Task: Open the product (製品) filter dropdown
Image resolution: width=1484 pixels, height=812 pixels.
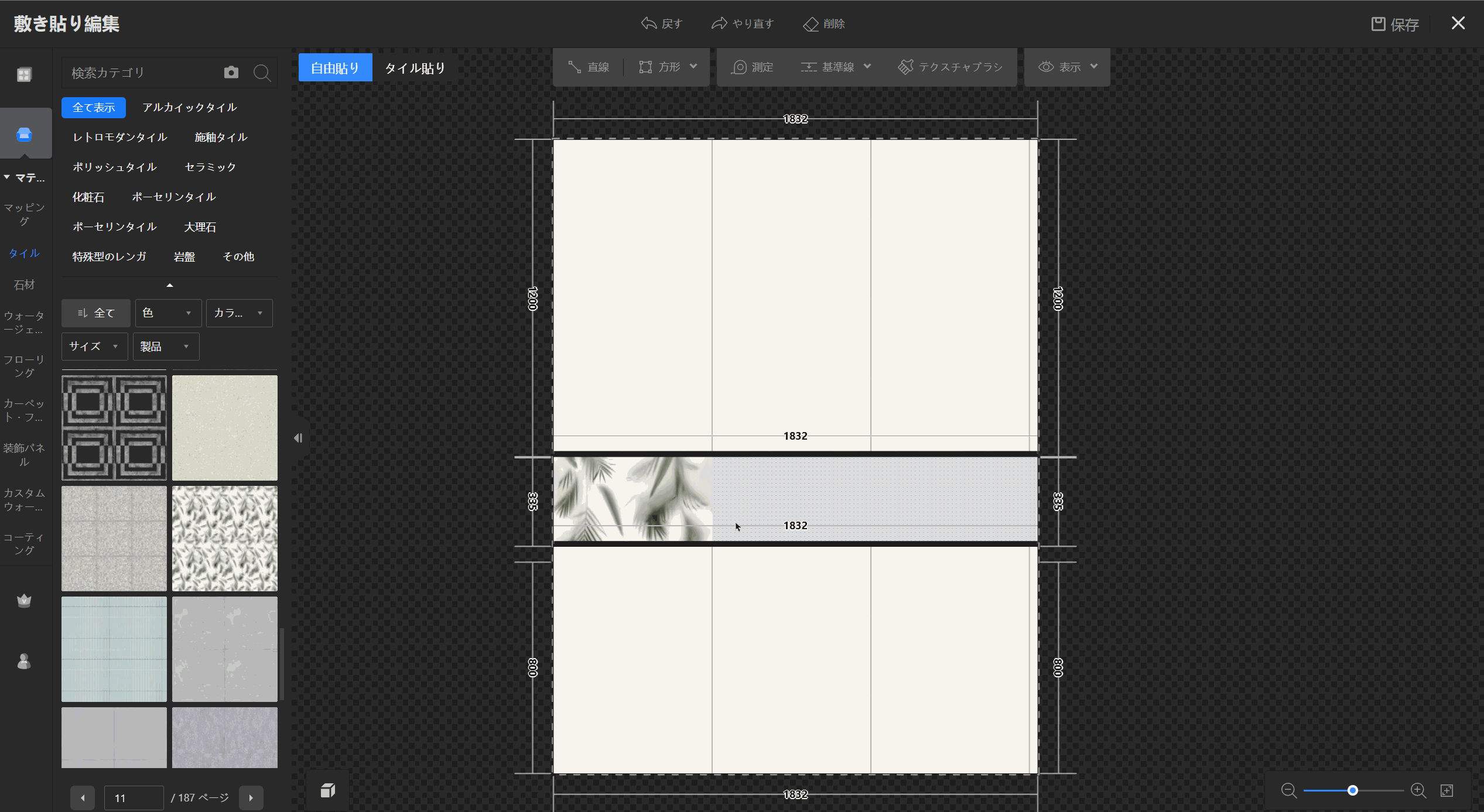Action: [x=166, y=347]
